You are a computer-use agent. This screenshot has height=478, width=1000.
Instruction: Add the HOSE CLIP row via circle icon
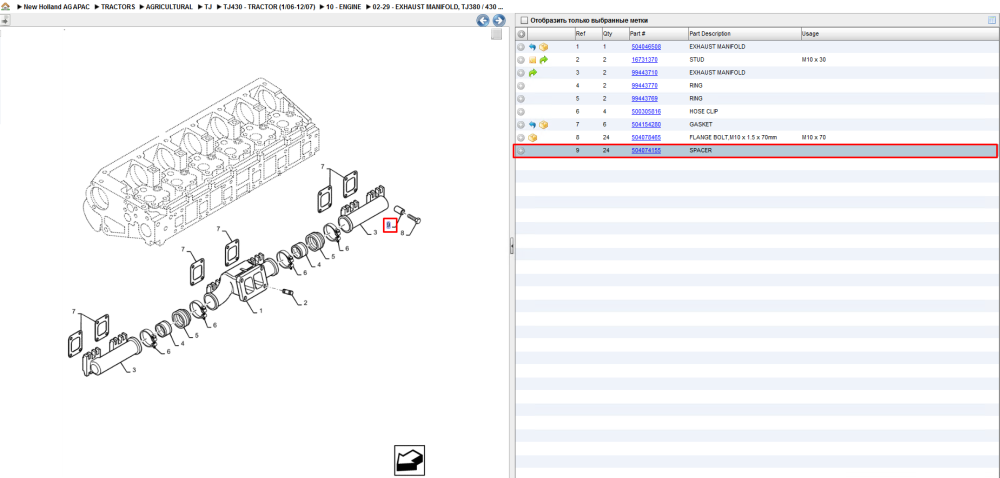(x=521, y=112)
